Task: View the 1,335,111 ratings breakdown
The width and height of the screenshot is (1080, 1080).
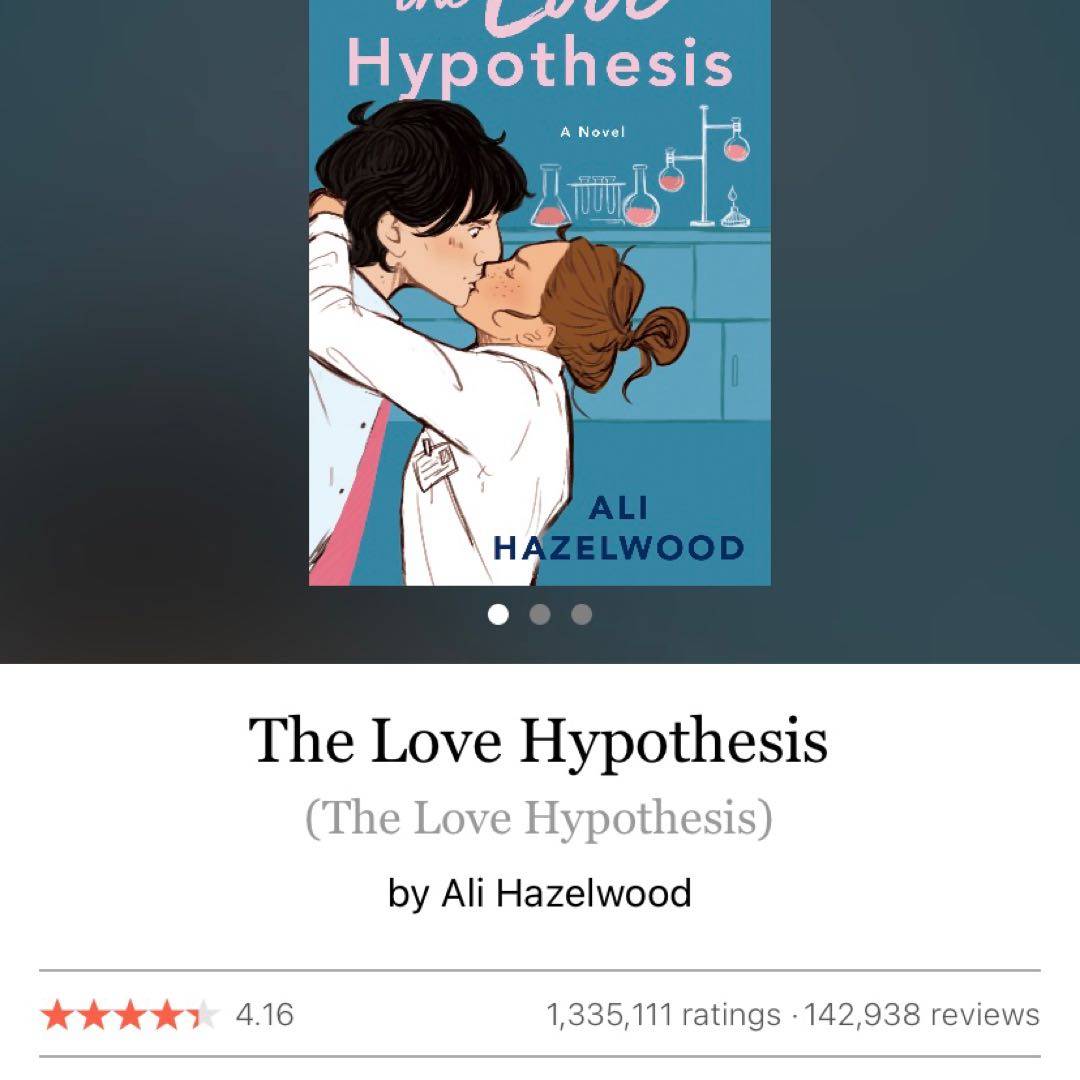Action: pos(663,1015)
